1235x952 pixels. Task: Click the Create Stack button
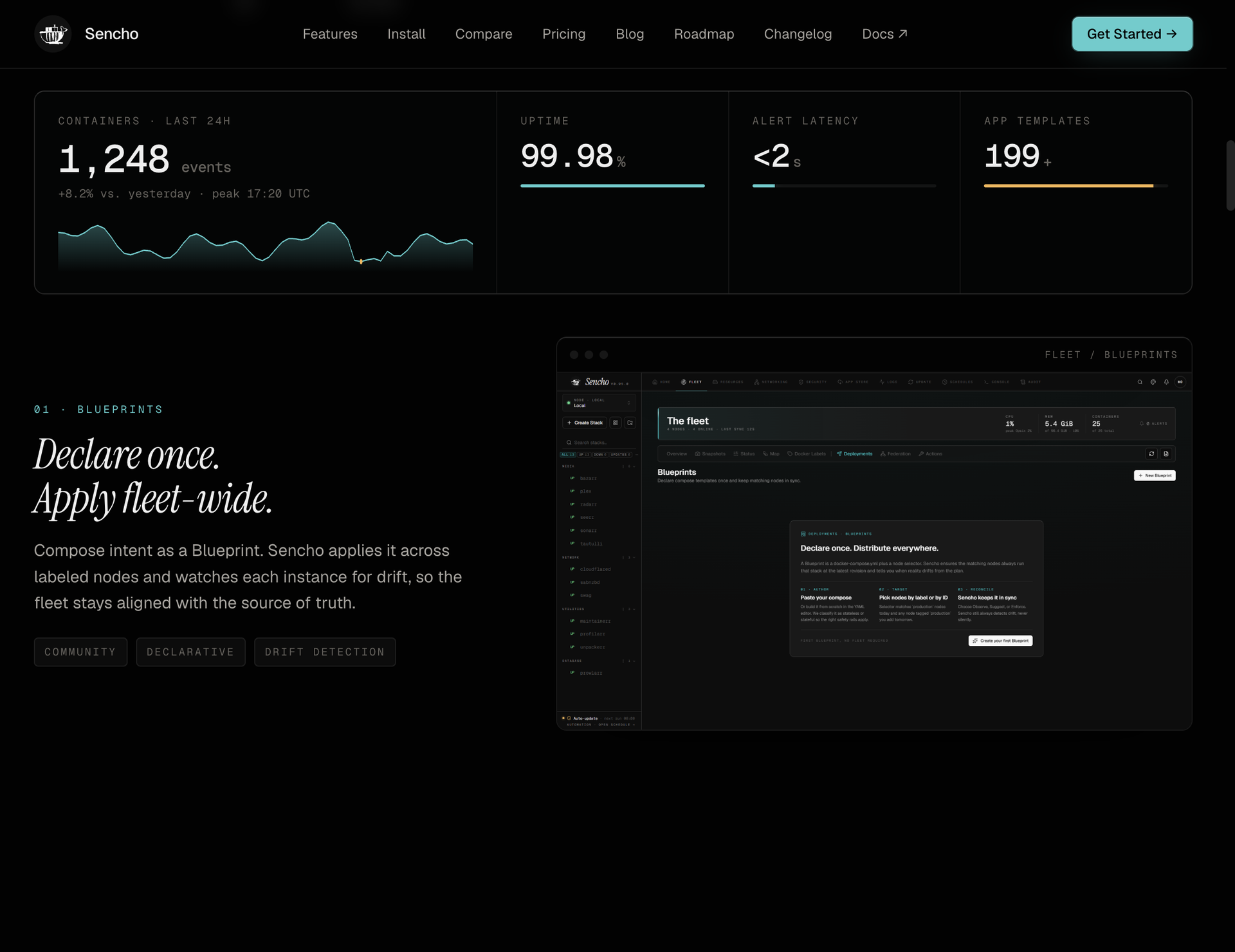point(585,423)
